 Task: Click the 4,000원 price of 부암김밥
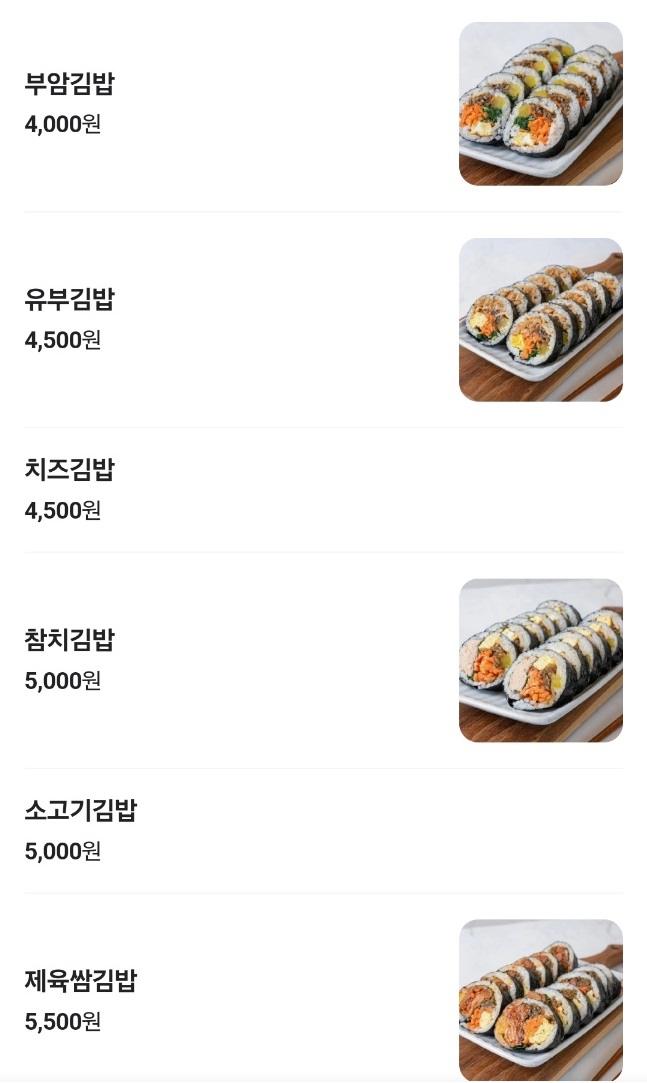click(x=62, y=126)
